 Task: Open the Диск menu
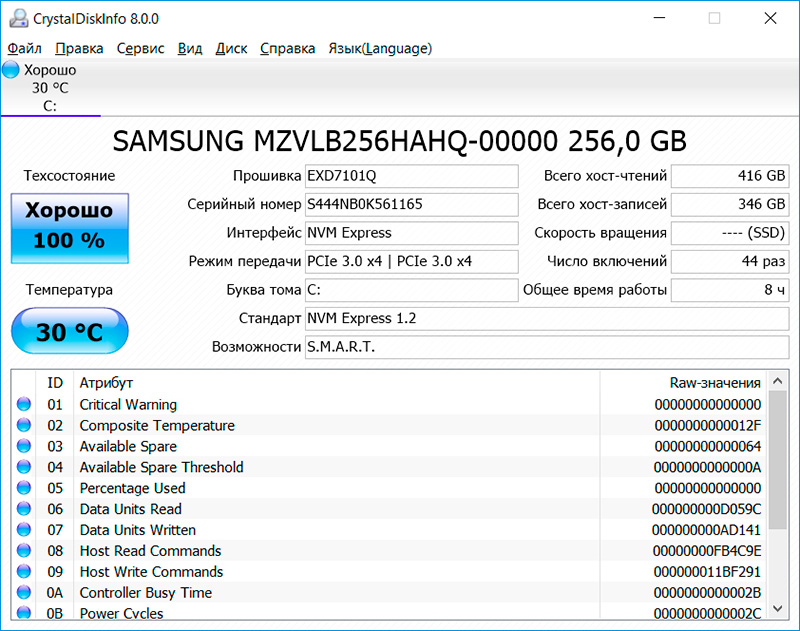(x=231, y=48)
